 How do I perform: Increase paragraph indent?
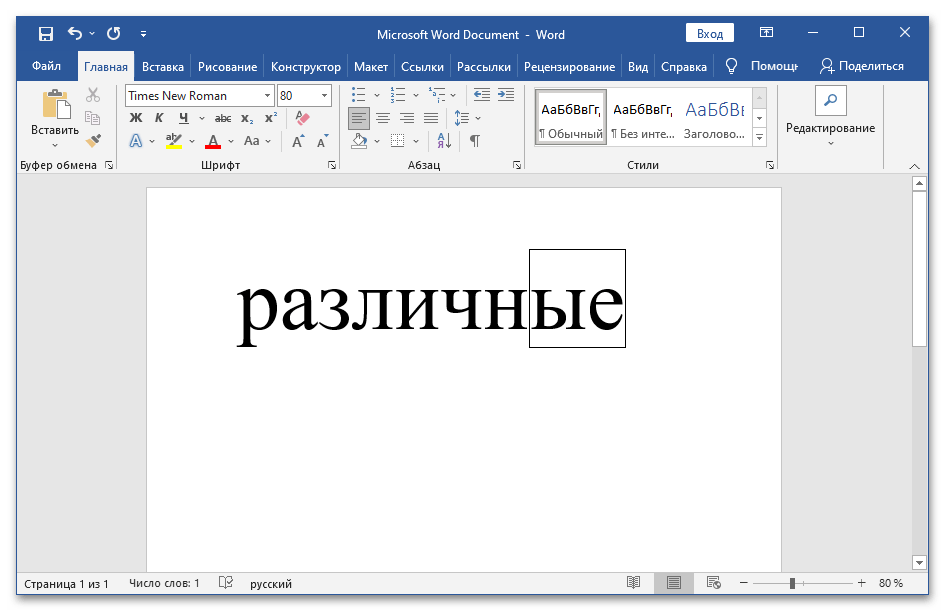506,95
